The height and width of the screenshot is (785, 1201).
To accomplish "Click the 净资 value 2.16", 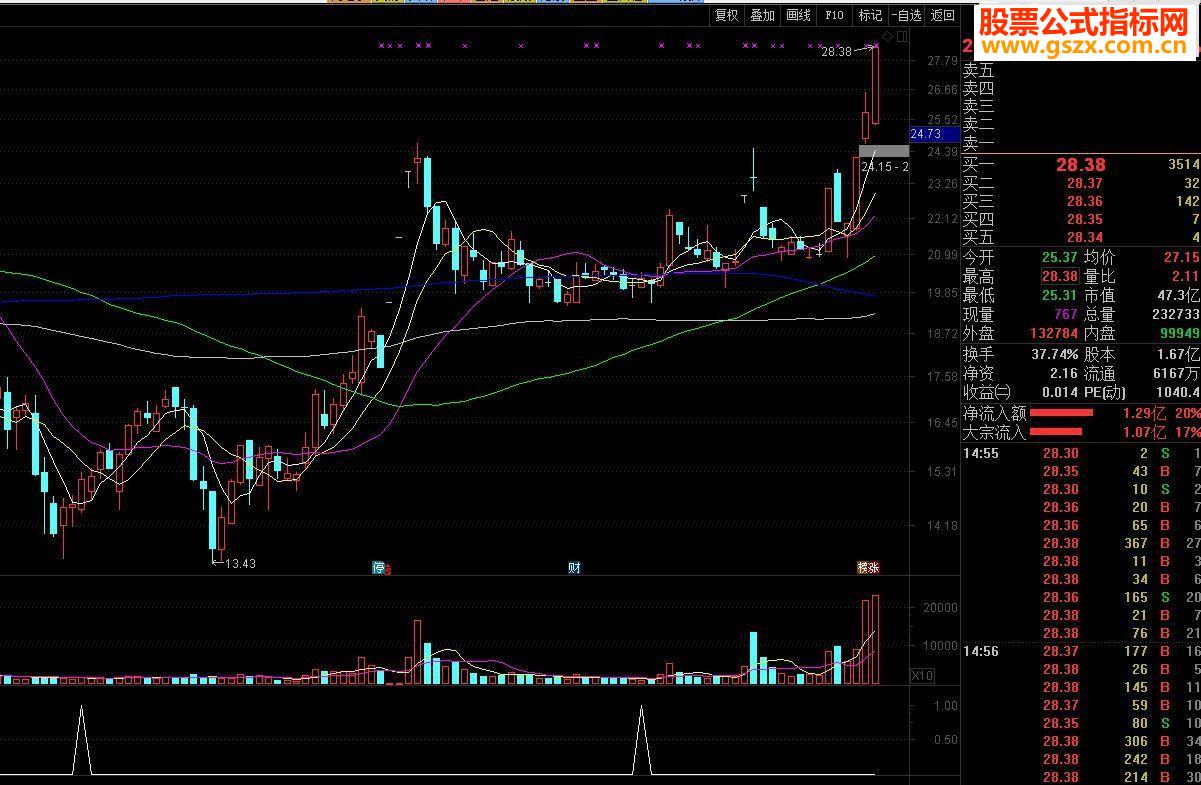I will [x=1064, y=373].
